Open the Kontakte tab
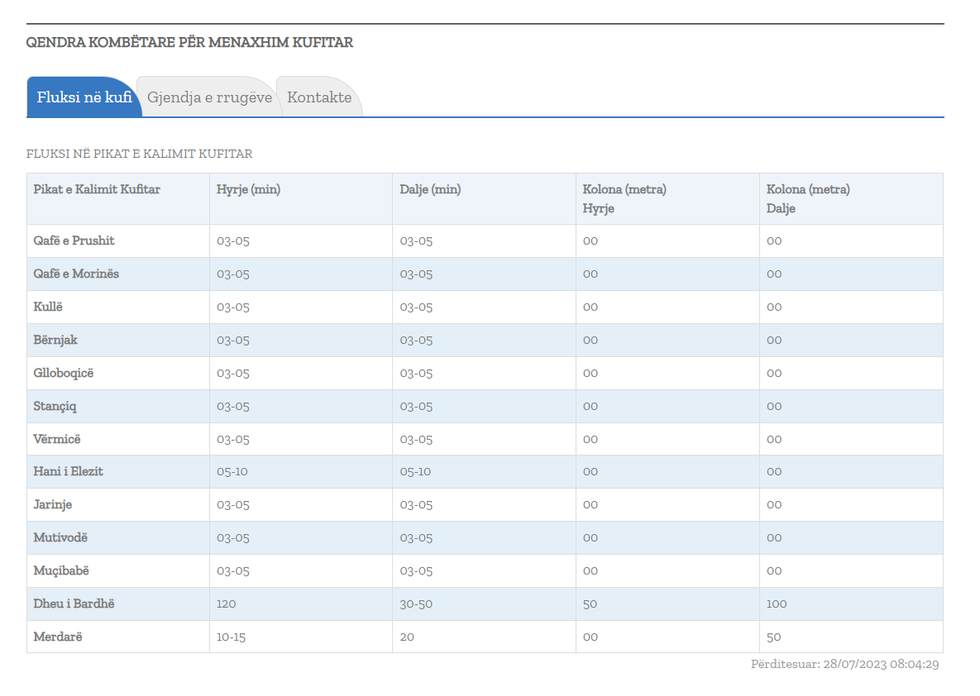The height and width of the screenshot is (696, 980). 319,97
